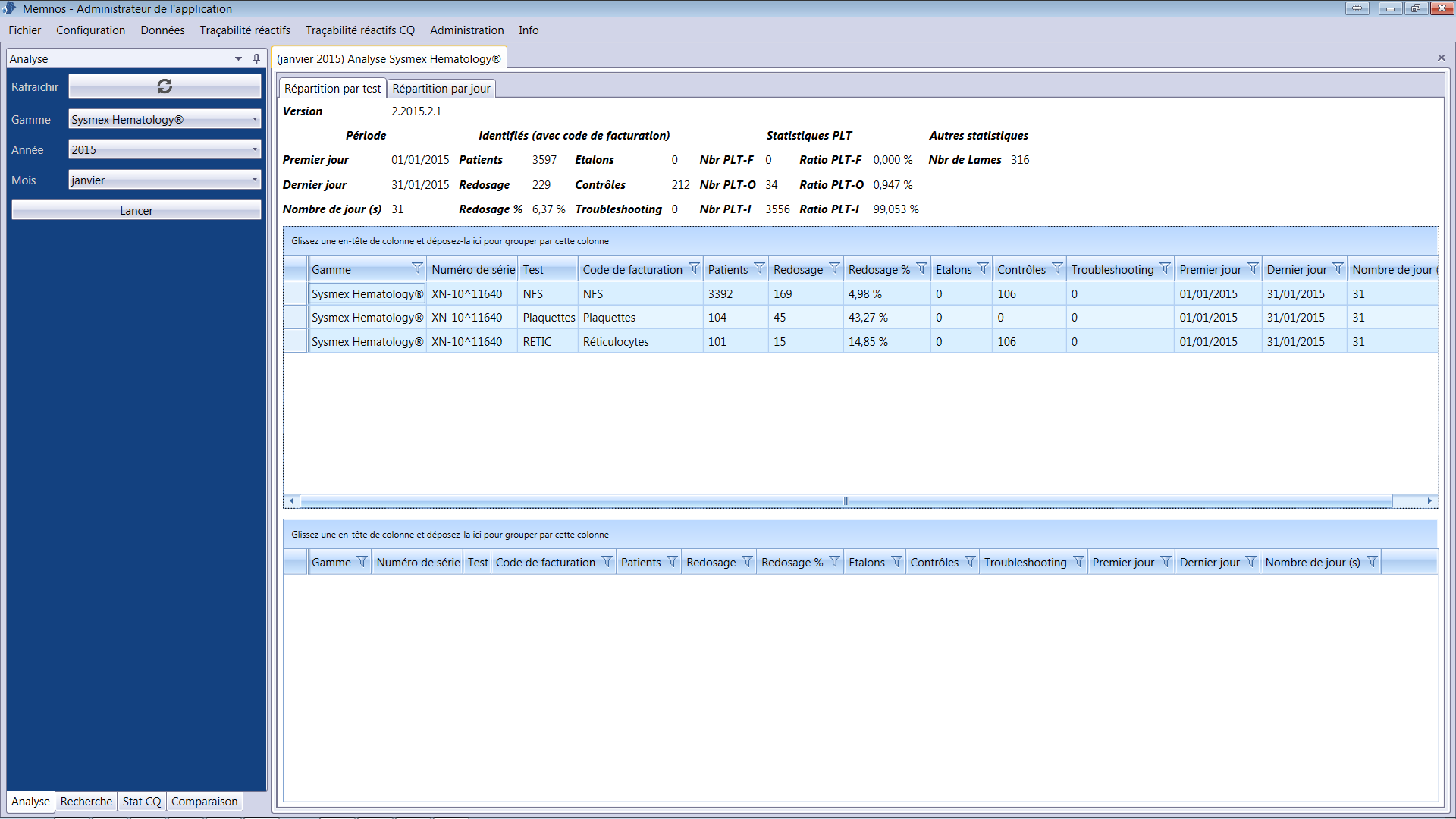Filter the Code de facturation column in lower table
This screenshot has width=1456, height=819.
(607, 562)
